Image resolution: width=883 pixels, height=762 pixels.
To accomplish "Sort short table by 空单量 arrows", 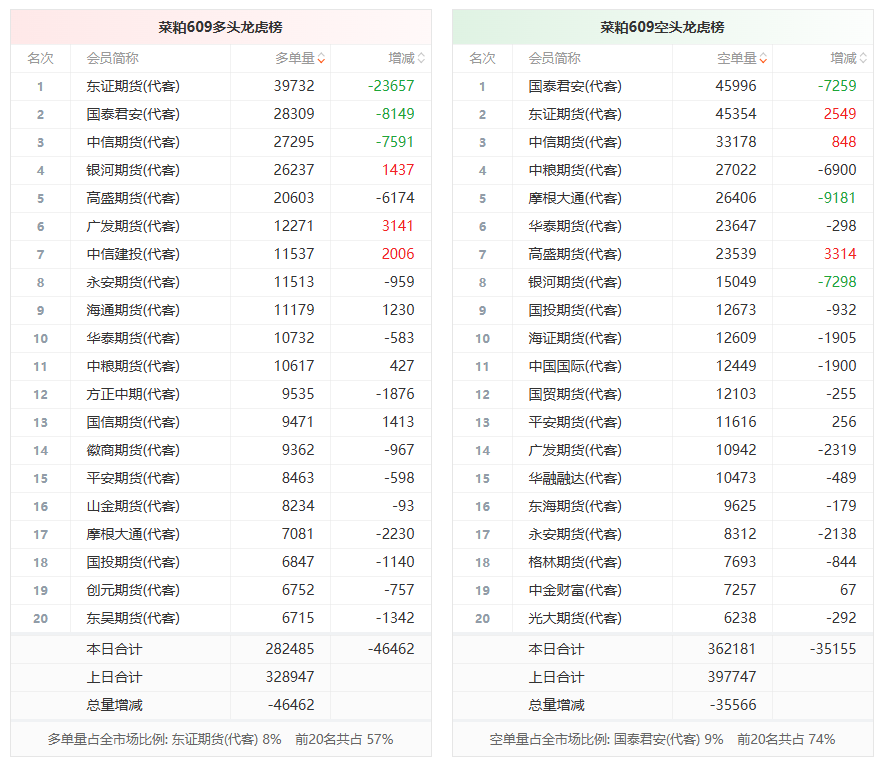I will pos(763,58).
